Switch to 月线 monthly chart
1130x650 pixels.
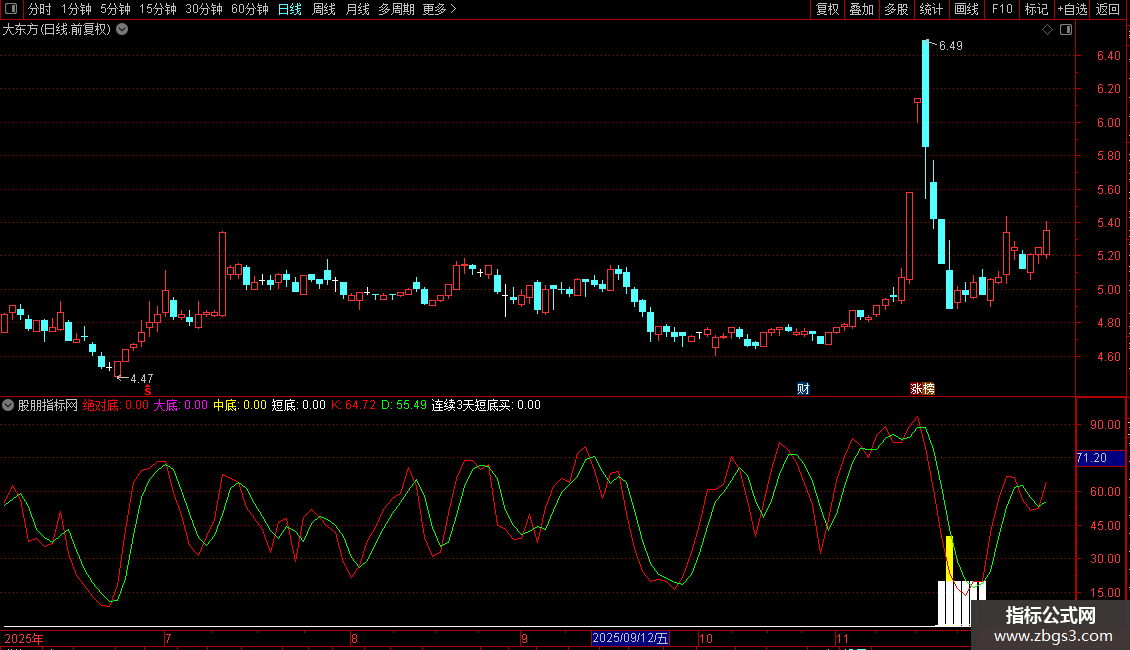tap(357, 9)
